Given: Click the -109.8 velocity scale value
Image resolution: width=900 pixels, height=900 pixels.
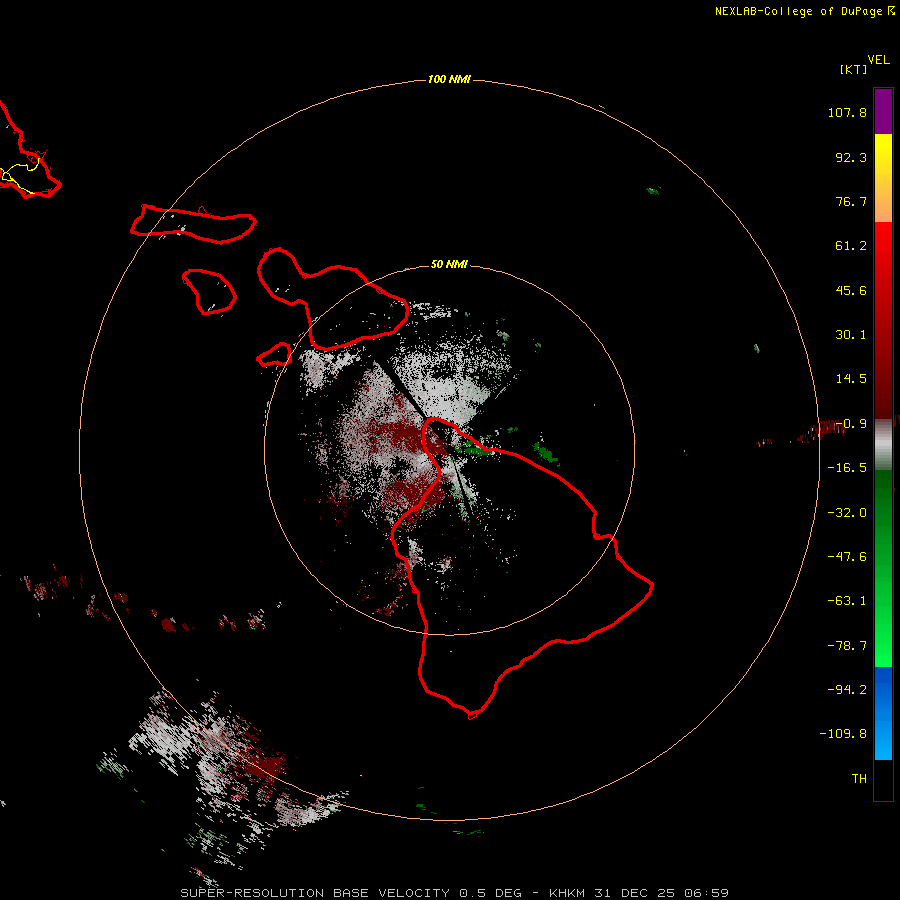Looking at the screenshot, I should (844, 734).
